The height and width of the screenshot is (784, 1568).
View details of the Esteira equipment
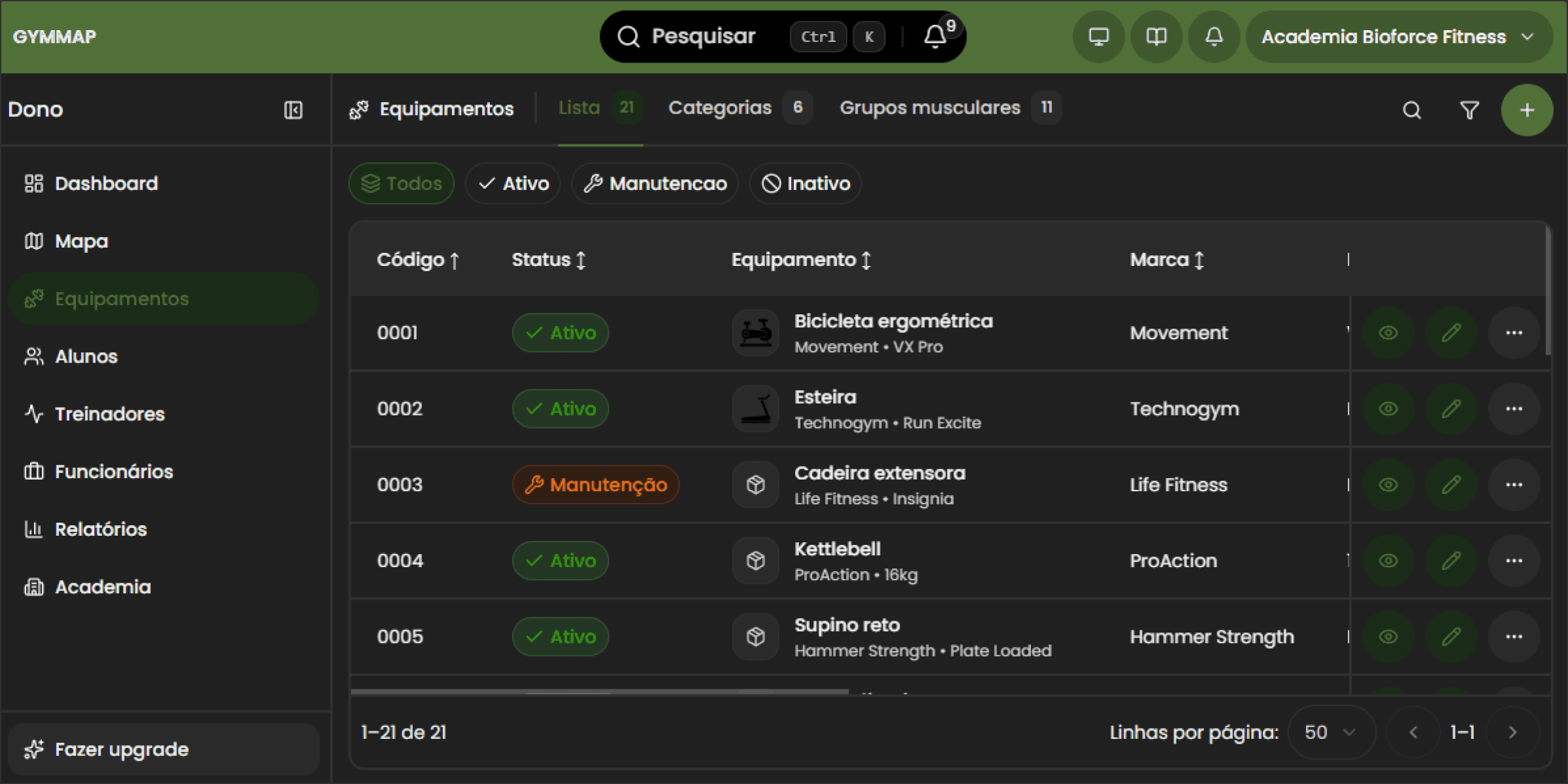pyautogui.click(x=1388, y=408)
